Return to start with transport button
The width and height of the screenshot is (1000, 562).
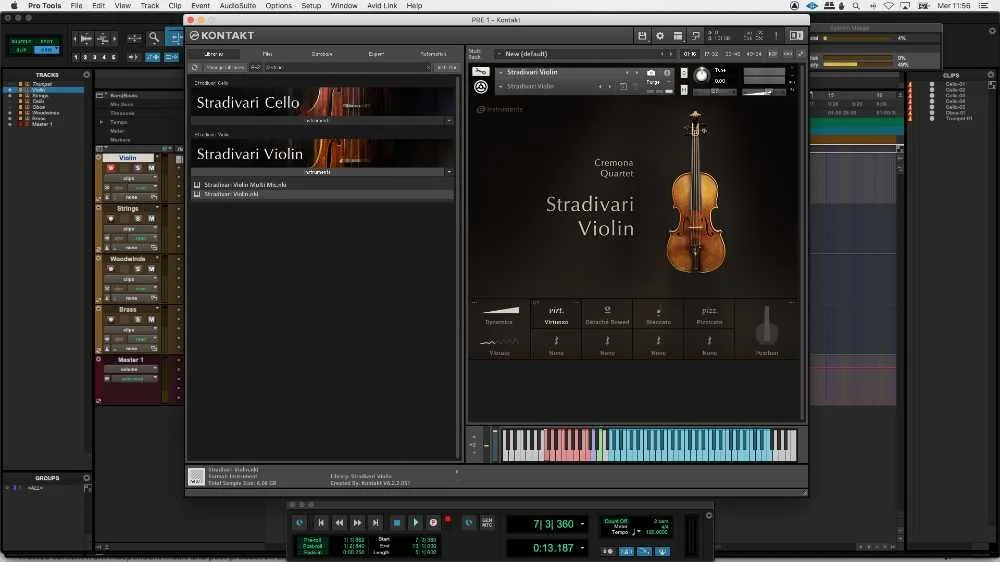[321, 522]
